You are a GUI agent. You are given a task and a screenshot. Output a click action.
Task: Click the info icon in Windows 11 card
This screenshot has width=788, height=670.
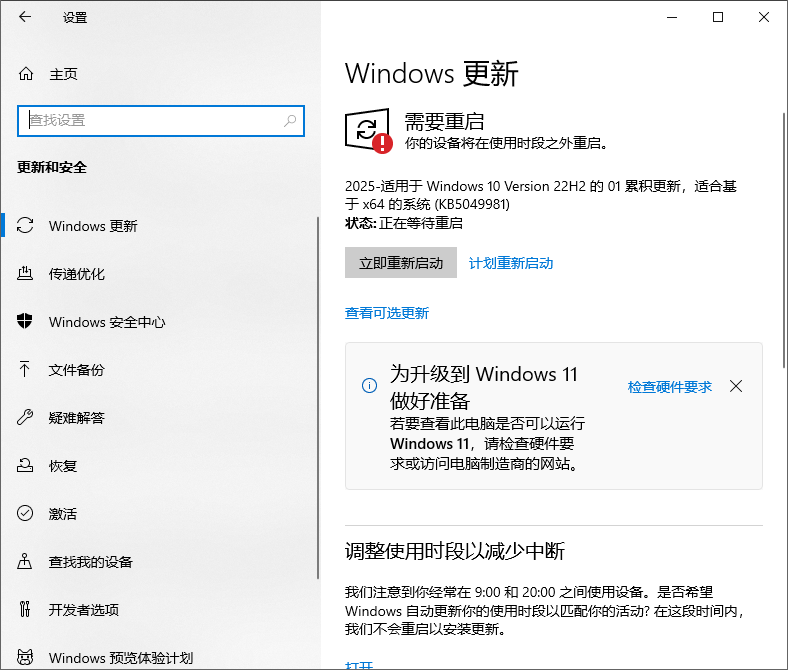pyautogui.click(x=369, y=386)
